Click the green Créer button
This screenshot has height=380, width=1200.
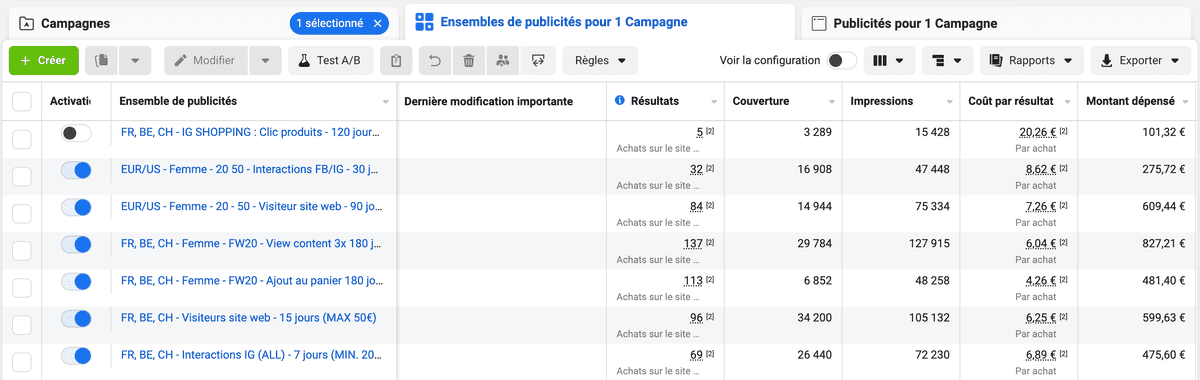43,61
